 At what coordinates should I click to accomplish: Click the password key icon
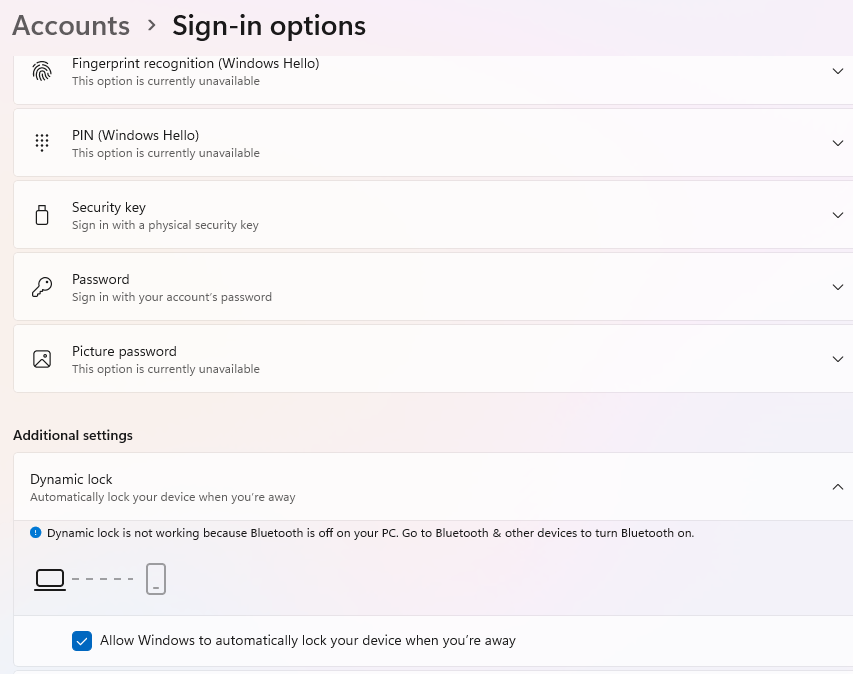pyautogui.click(x=42, y=287)
